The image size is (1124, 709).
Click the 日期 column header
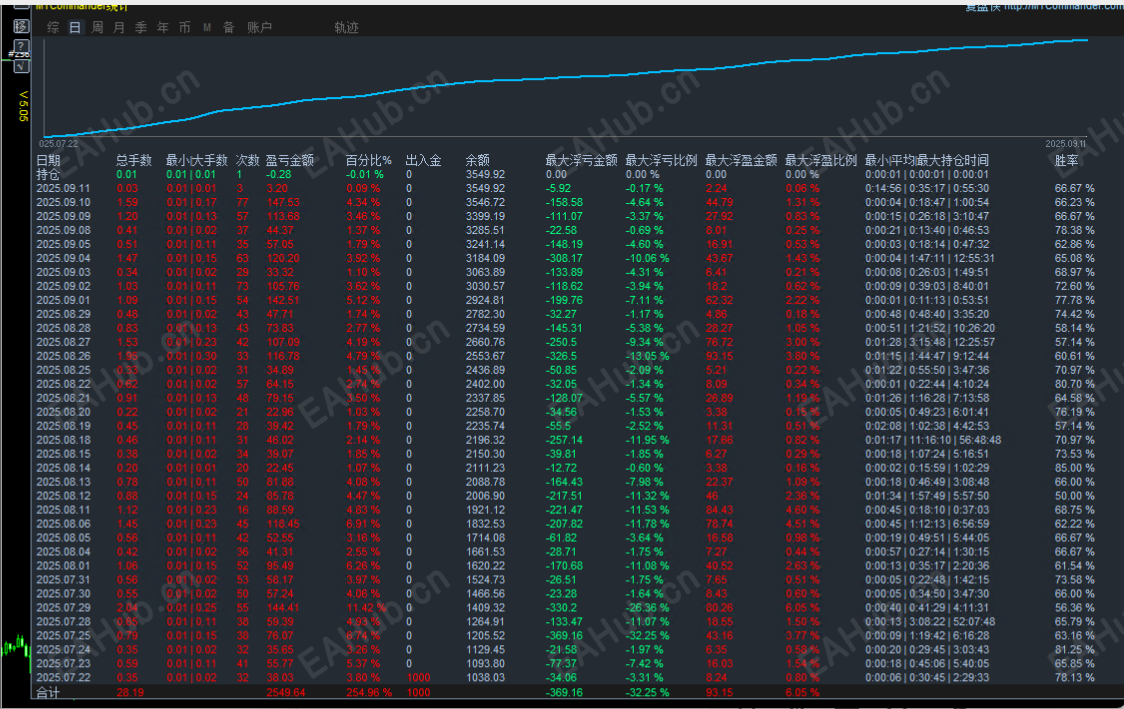tap(49, 161)
